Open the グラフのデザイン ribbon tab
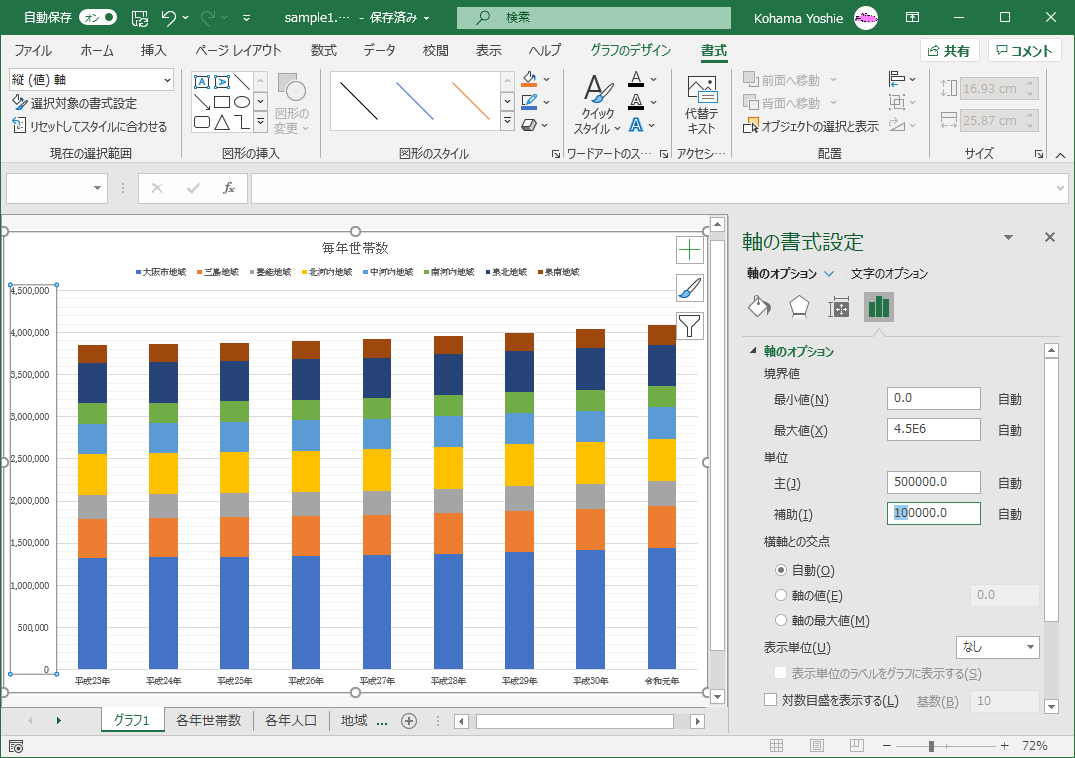Screen dimensions: 1075x758 [x=631, y=51]
